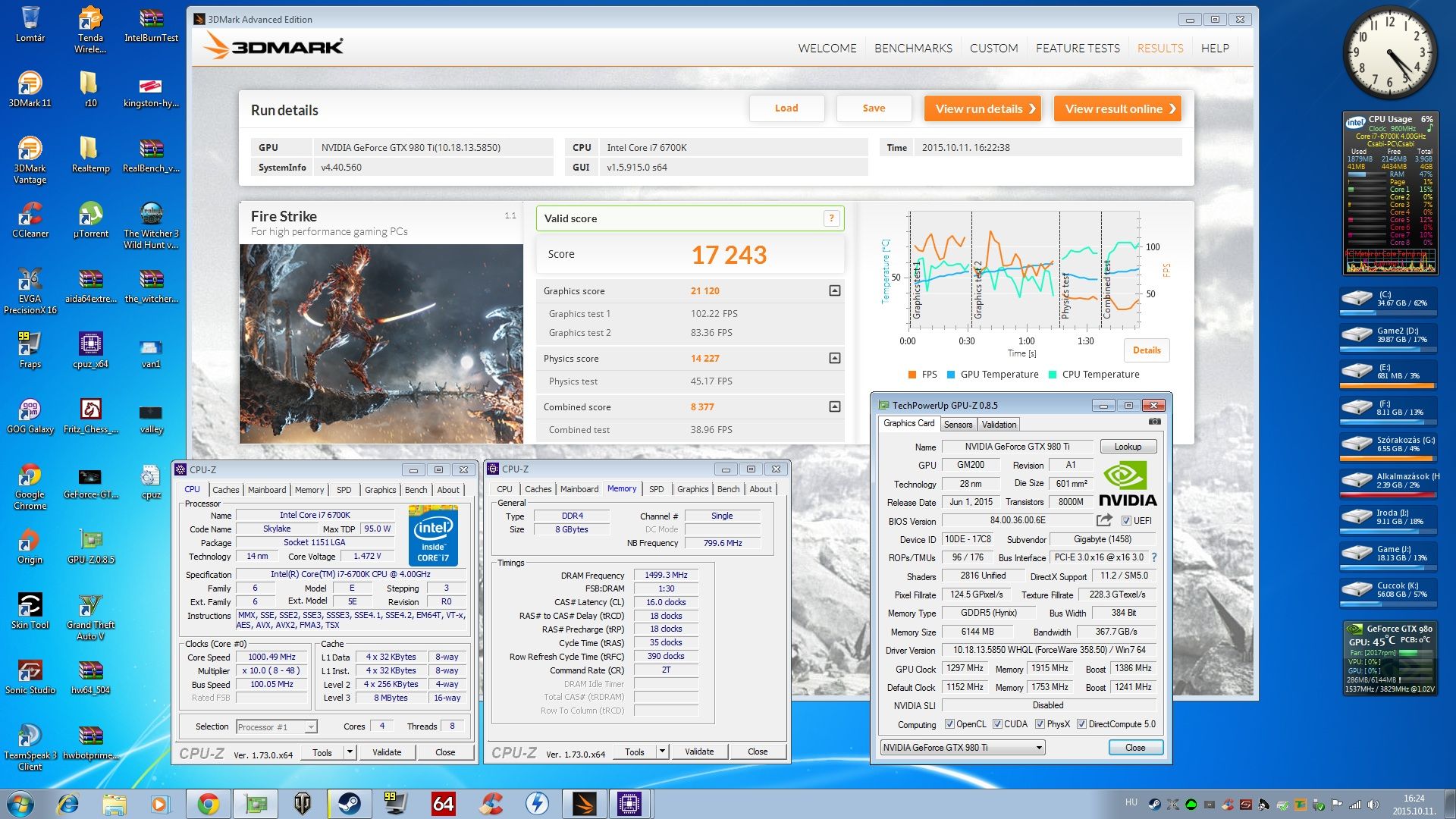Screen dimensions: 1456x819
Task: Click the analog clock desktop gadget
Action: point(1390,53)
